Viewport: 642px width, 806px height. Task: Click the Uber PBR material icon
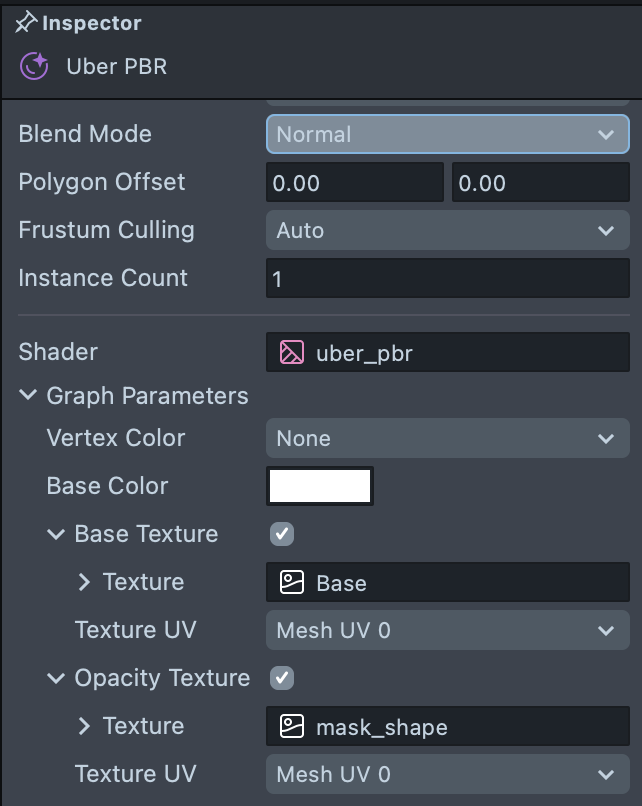[x=35, y=67]
